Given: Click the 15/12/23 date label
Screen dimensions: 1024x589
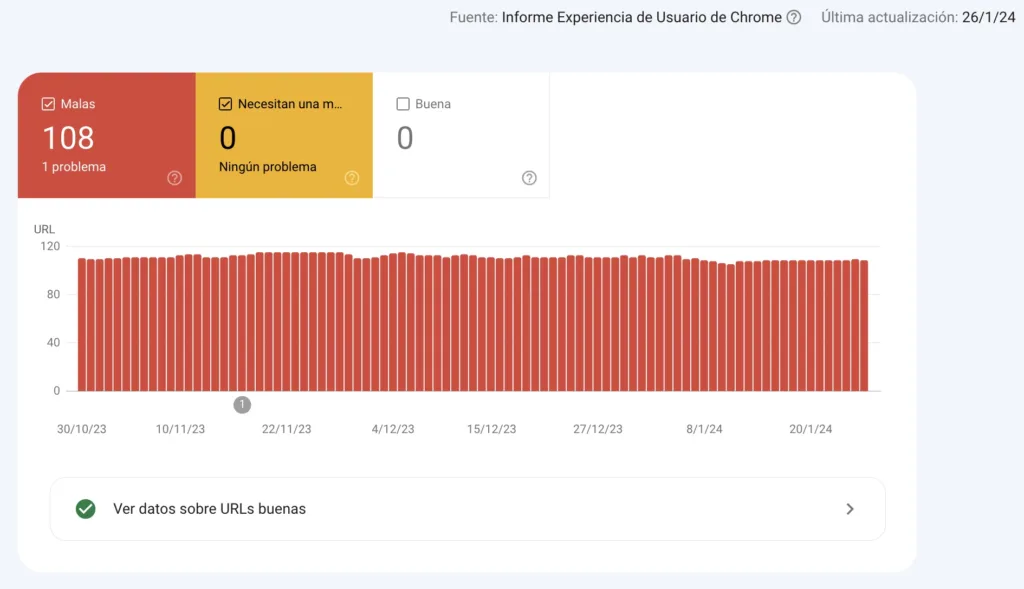Looking at the screenshot, I should pos(492,429).
